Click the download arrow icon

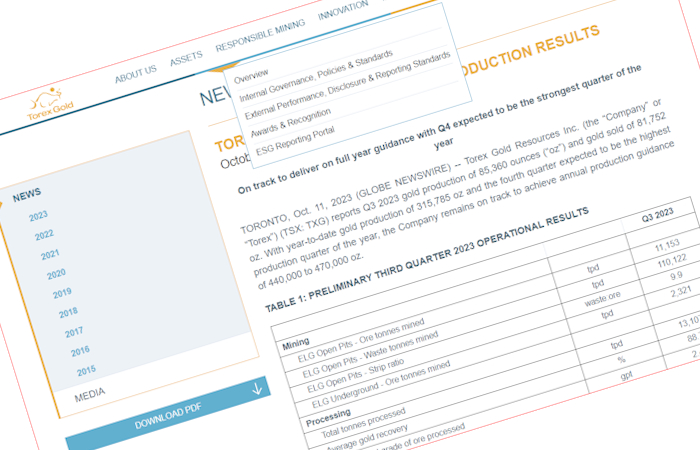click(x=257, y=388)
